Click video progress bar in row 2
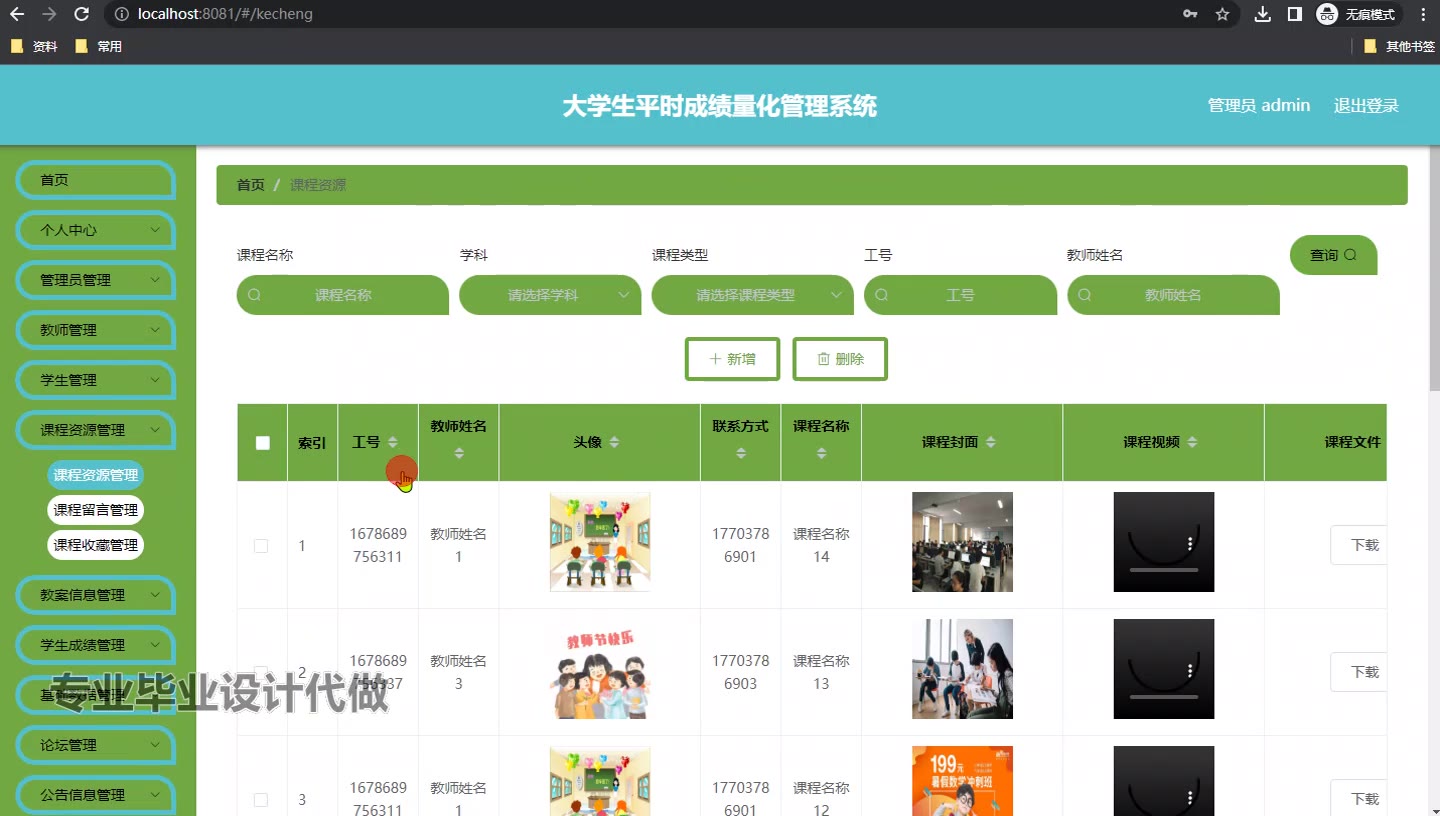This screenshot has height=816, width=1440. [x=1164, y=697]
